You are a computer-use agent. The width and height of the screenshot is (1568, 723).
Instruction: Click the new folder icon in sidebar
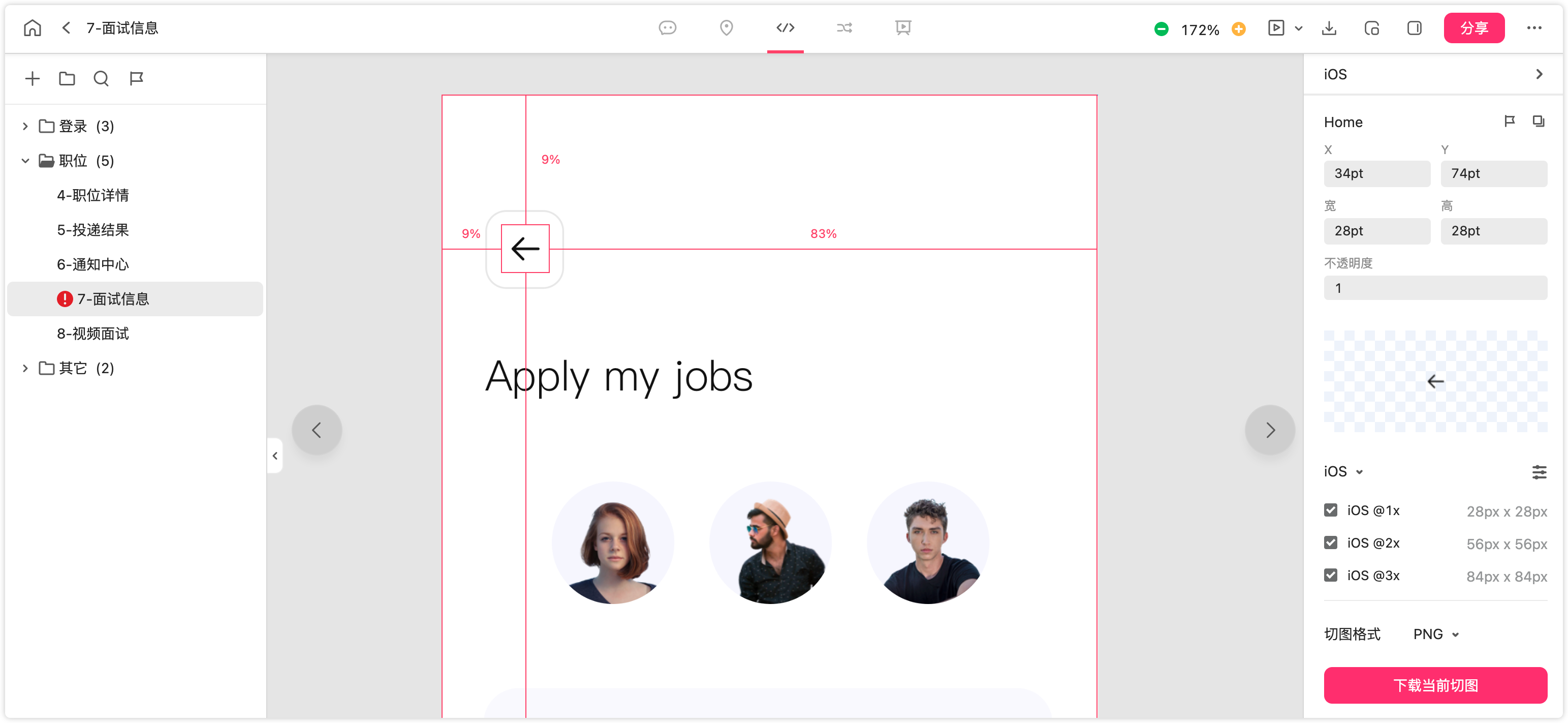67,78
